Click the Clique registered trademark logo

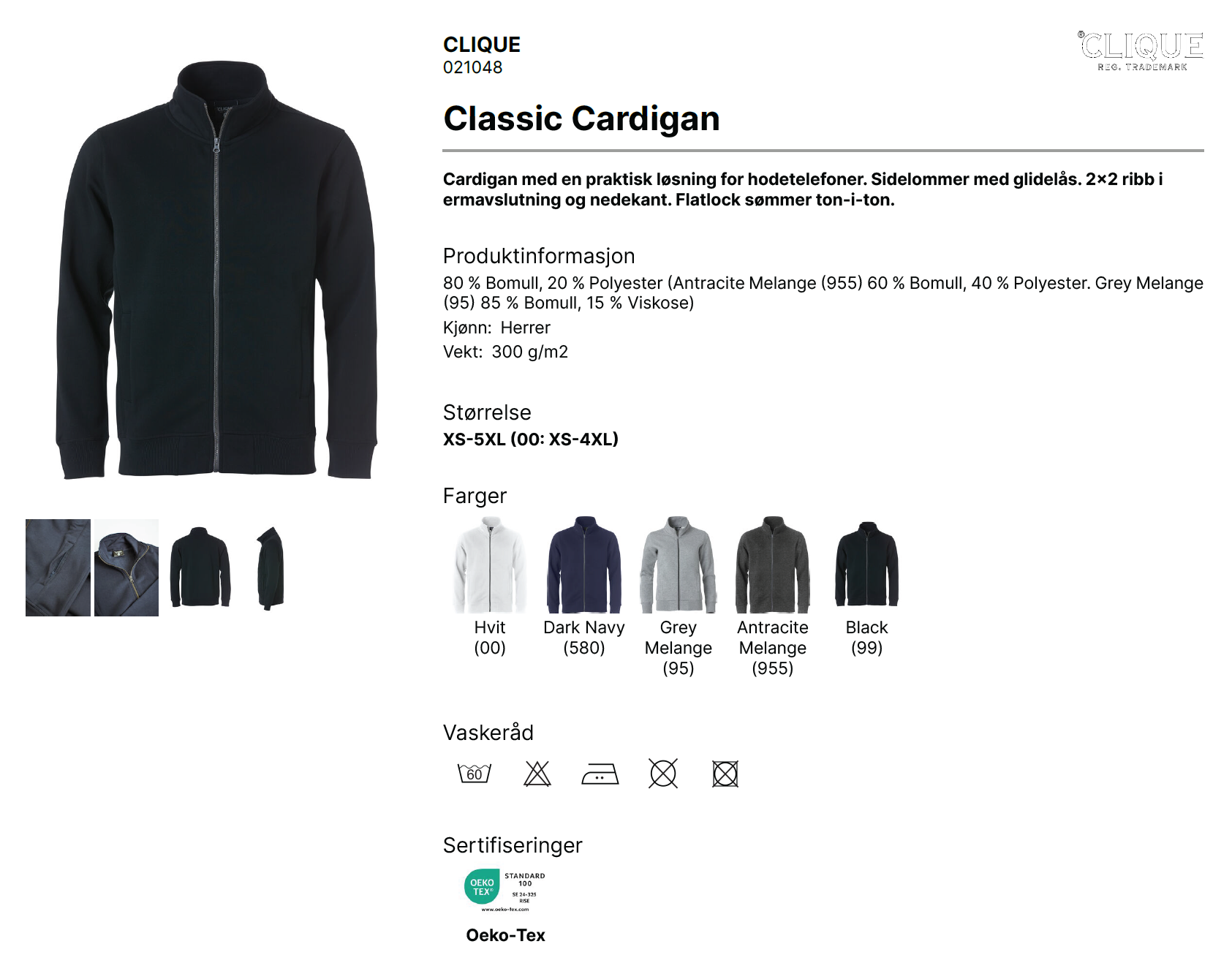point(1141,50)
